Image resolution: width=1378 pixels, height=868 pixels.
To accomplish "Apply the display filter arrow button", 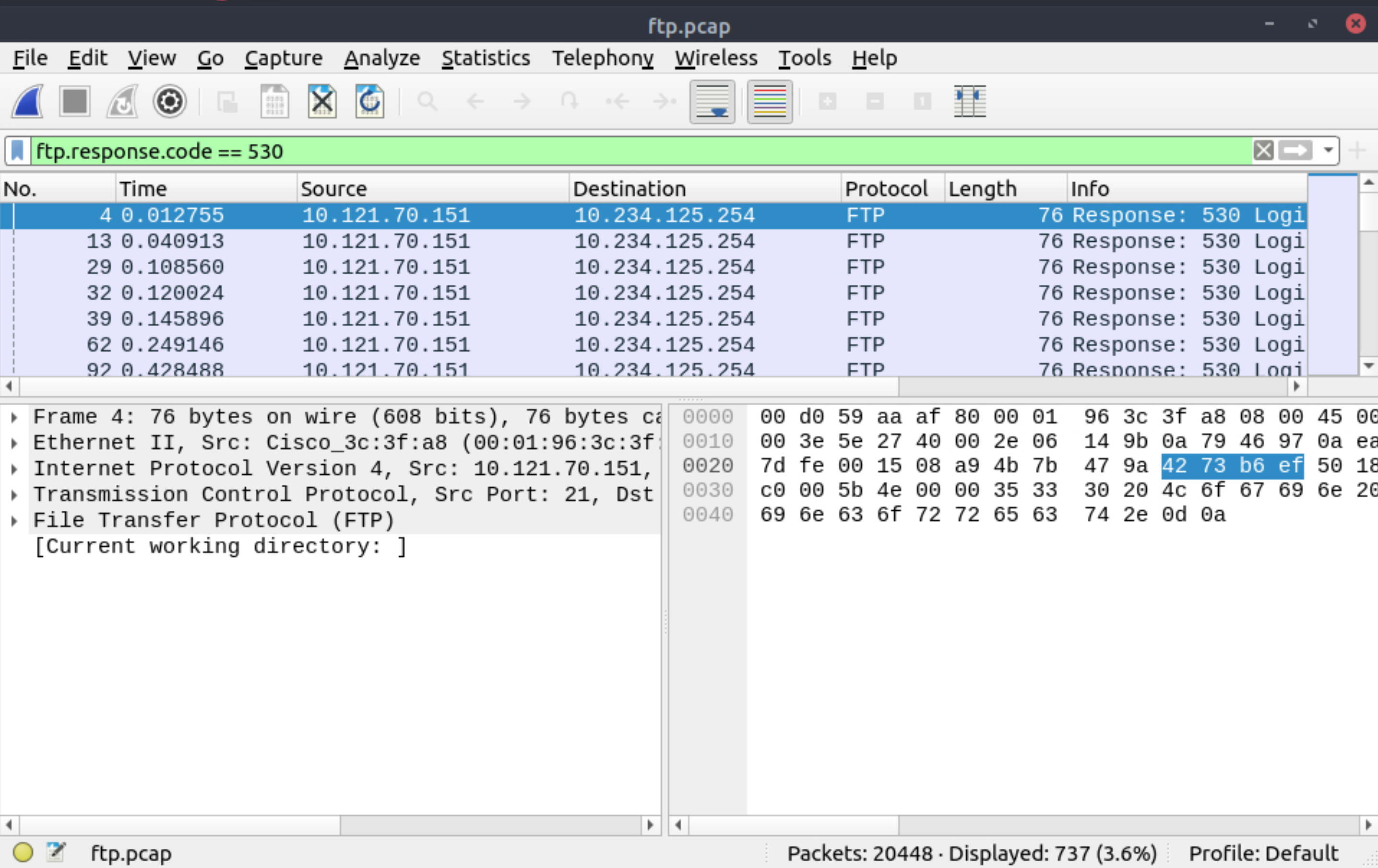I will (x=1295, y=151).
